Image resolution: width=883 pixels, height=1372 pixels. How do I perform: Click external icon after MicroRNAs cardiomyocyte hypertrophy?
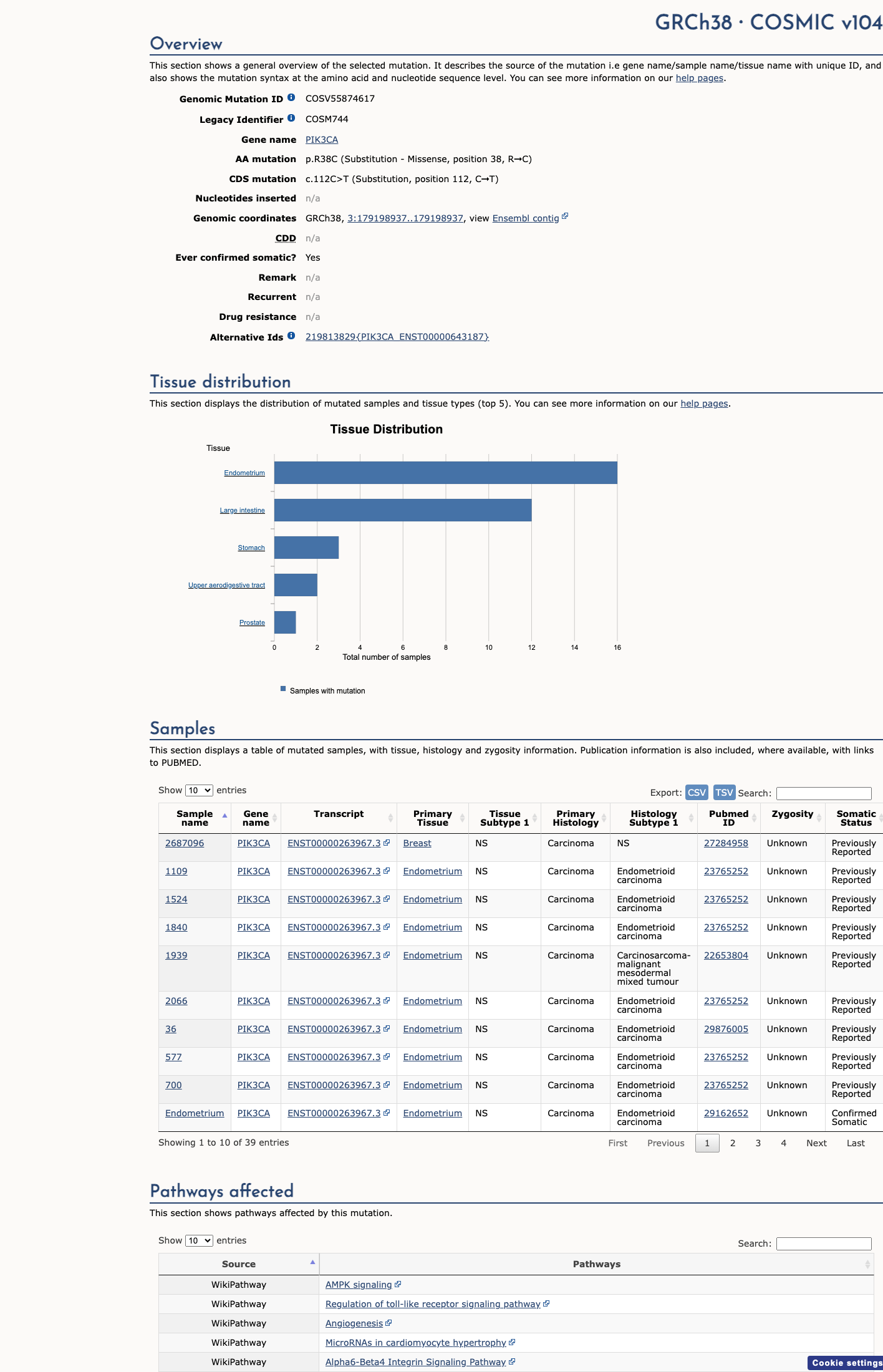pyautogui.click(x=512, y=1342)
